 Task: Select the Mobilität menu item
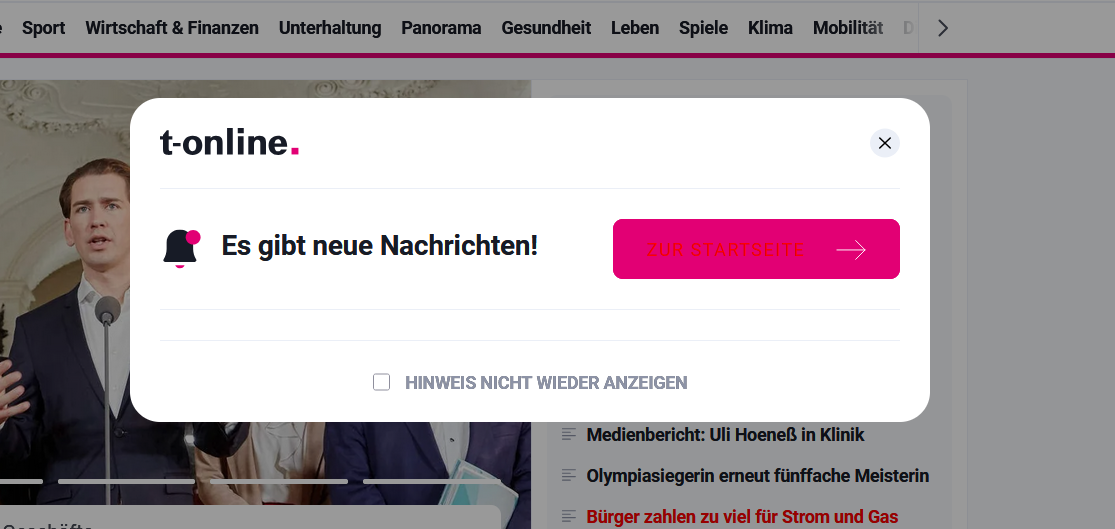click(x=848, y=28)
